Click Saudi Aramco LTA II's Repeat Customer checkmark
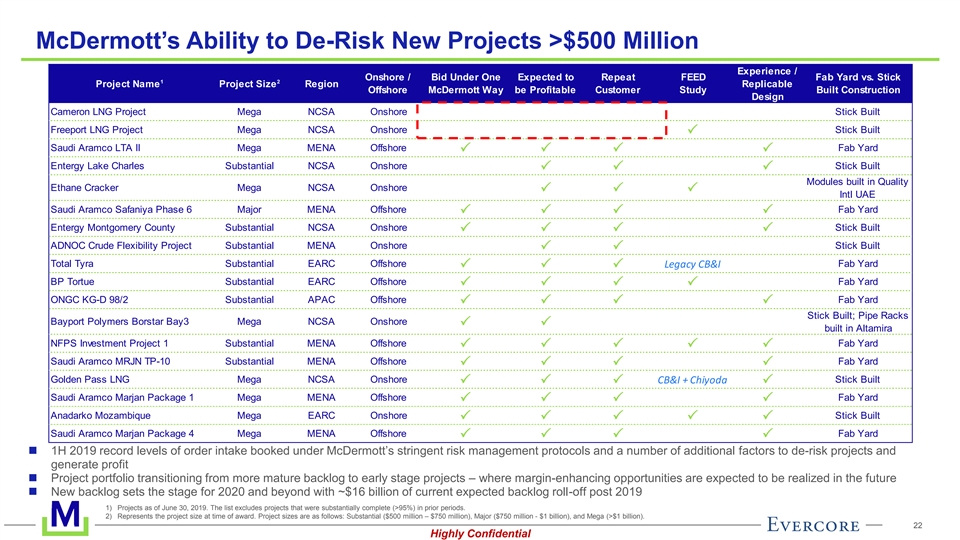 618,148
